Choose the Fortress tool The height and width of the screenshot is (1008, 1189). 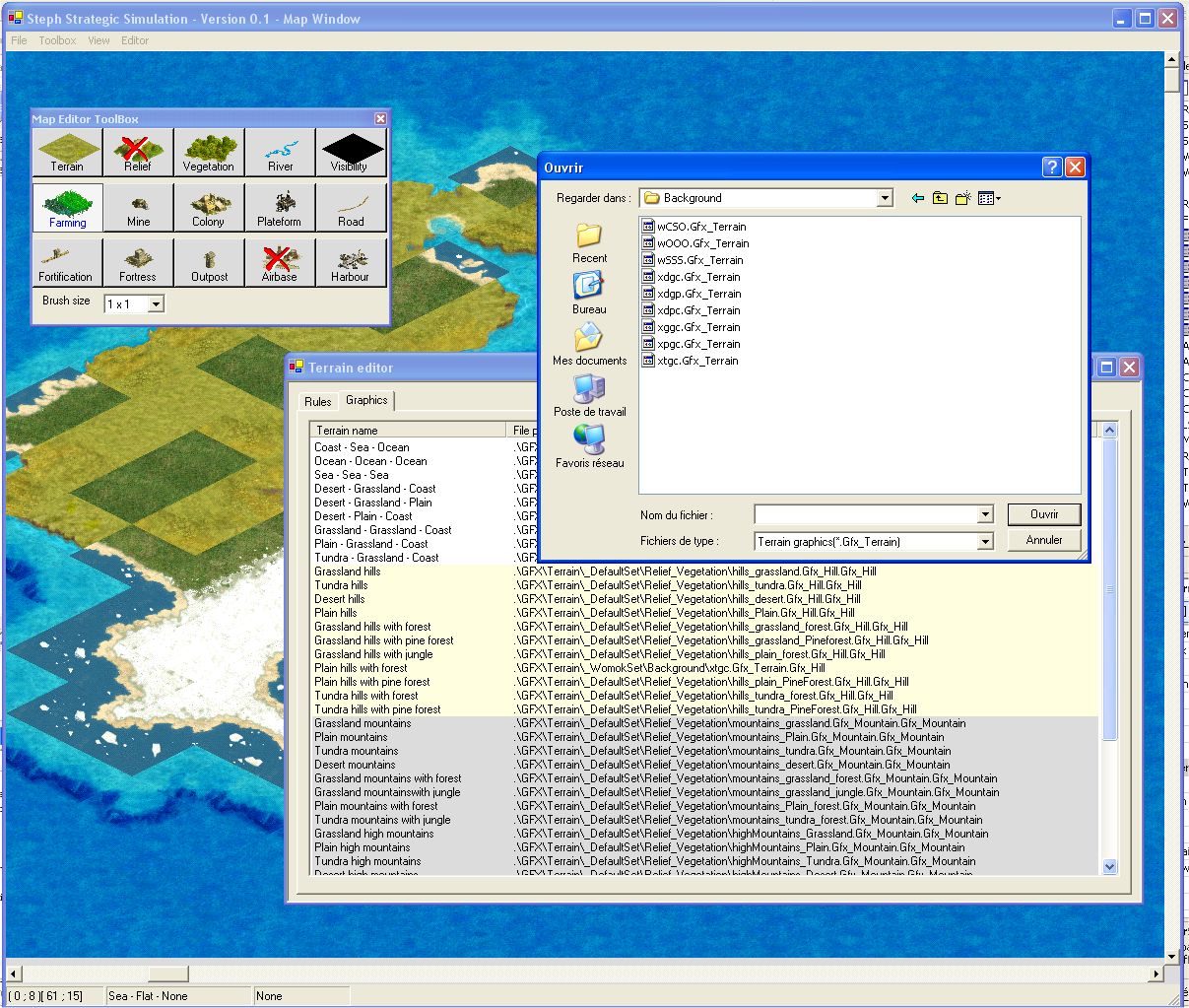(138, 263)
